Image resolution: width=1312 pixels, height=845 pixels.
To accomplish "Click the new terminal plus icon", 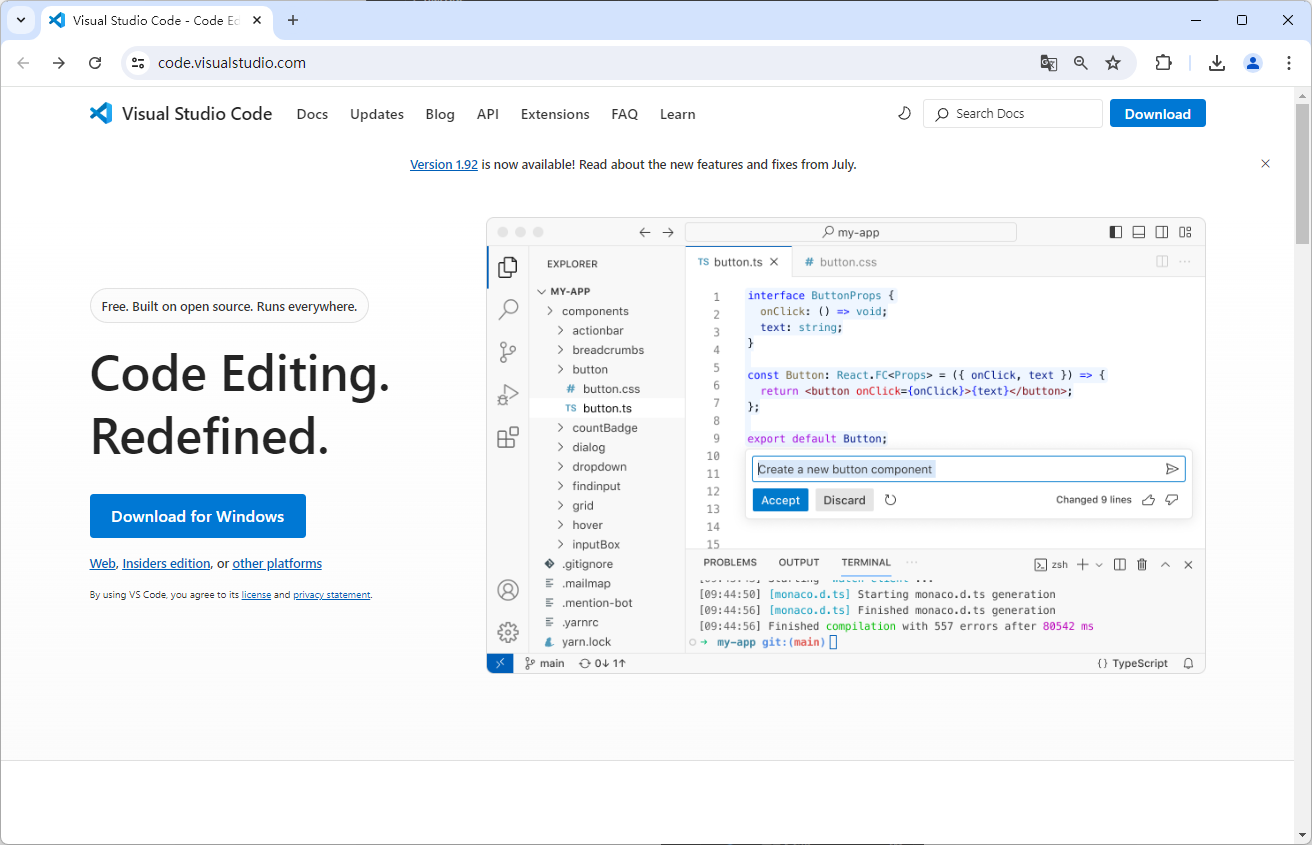I will (x=1082, y=565).
